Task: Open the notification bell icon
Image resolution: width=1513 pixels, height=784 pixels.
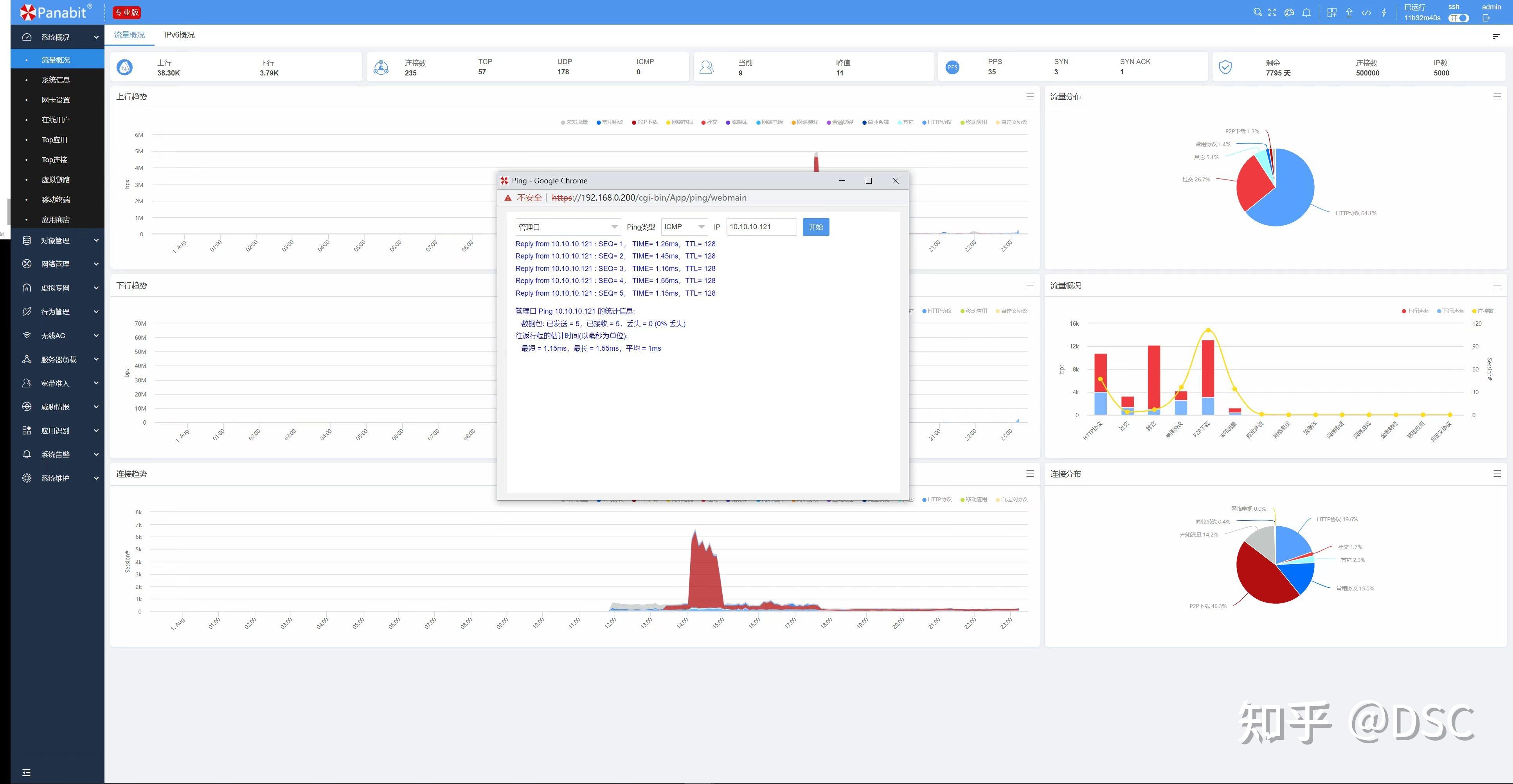Action: [1306, 13]
